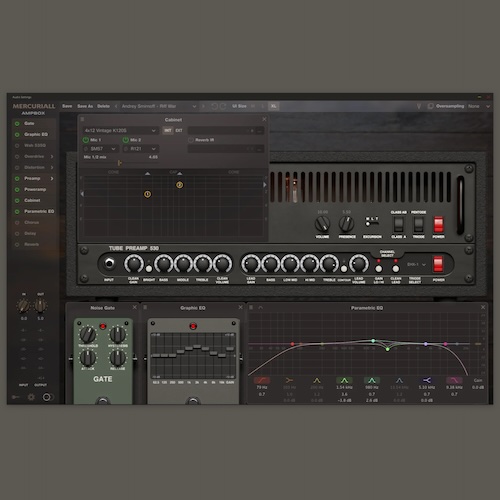Click the Graphic EQ pedal red footswitch LED

point(193,326)
